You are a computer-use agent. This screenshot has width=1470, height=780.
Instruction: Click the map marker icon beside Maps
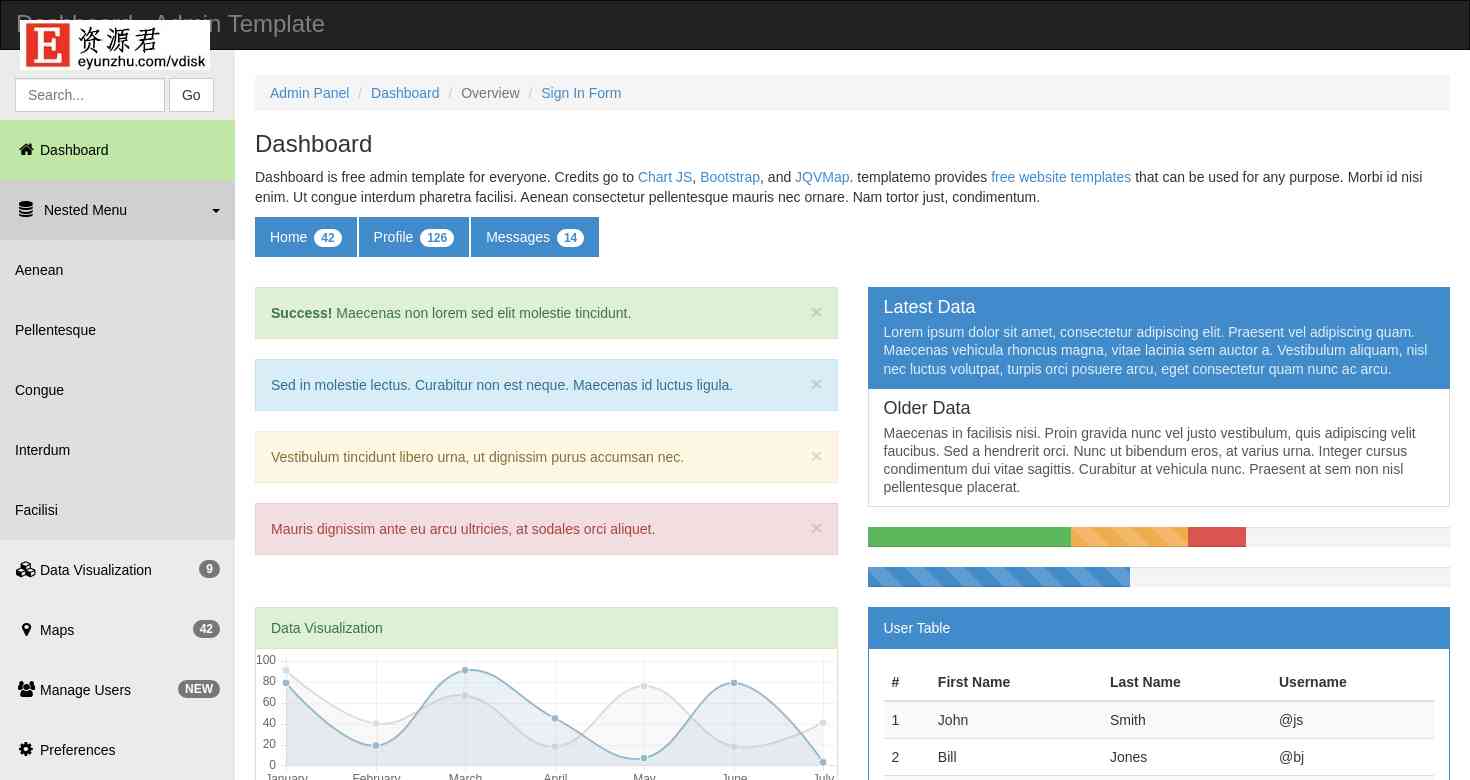tap(26, 630)
